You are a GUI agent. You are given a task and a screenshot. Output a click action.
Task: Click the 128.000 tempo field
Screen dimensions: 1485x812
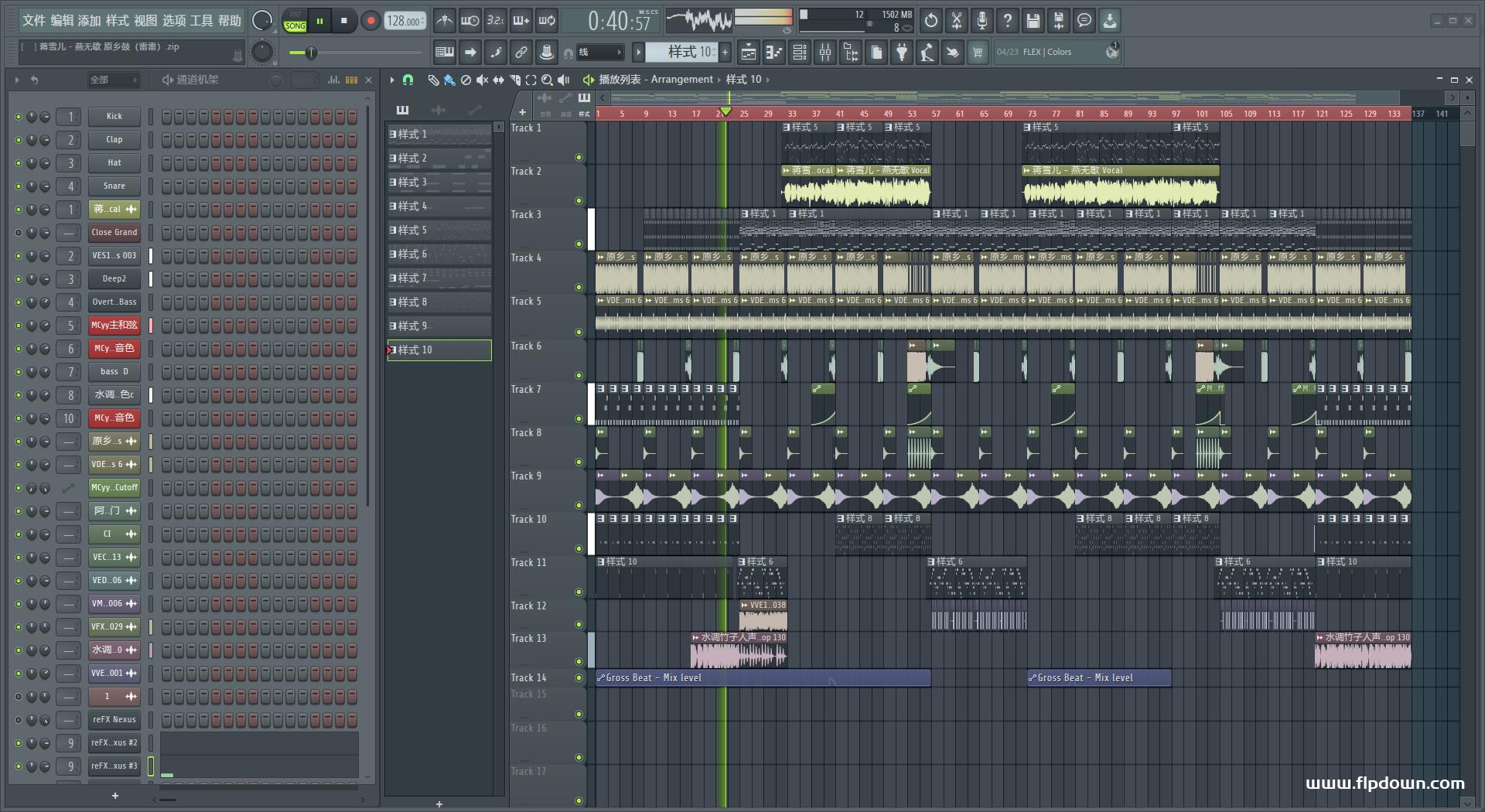405,21
